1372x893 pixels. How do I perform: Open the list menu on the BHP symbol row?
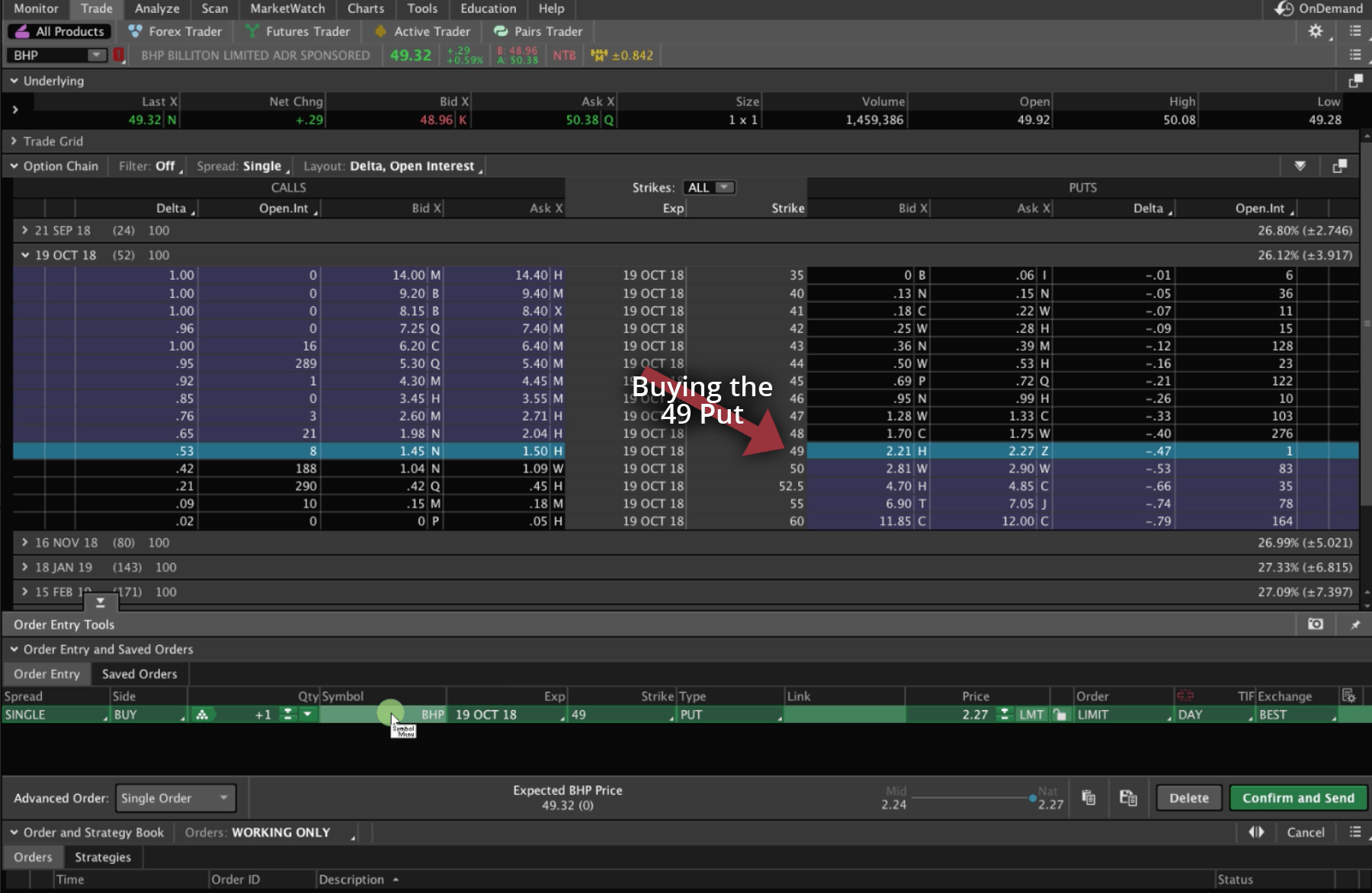(x=1354, y=55)
